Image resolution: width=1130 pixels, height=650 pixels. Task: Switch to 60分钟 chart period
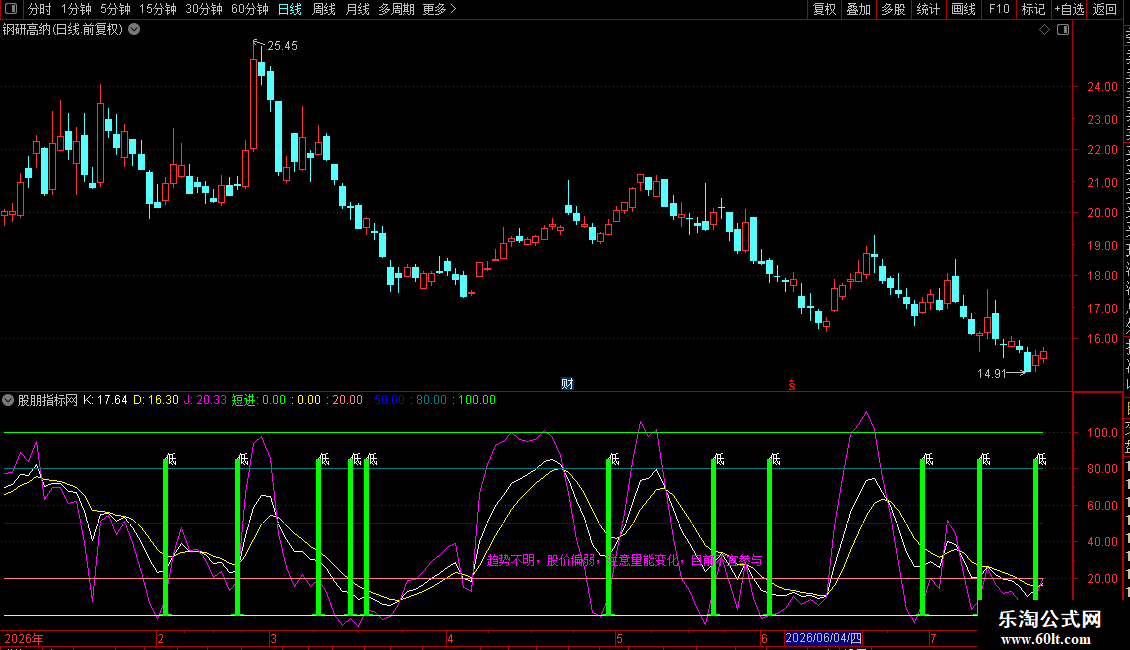[x=250, y=9]
